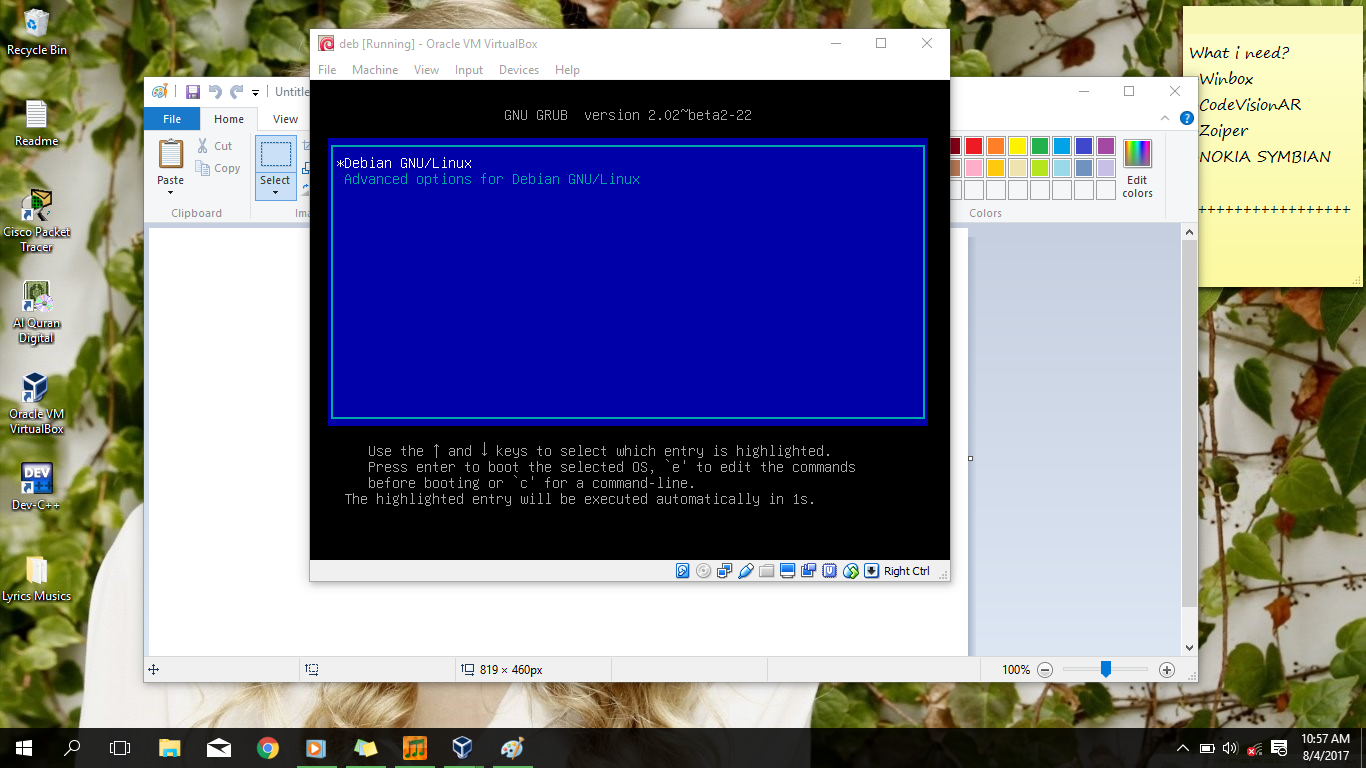1366x768 pixels.
Task: Open the Paint File tab
Action: pos(172,119)
